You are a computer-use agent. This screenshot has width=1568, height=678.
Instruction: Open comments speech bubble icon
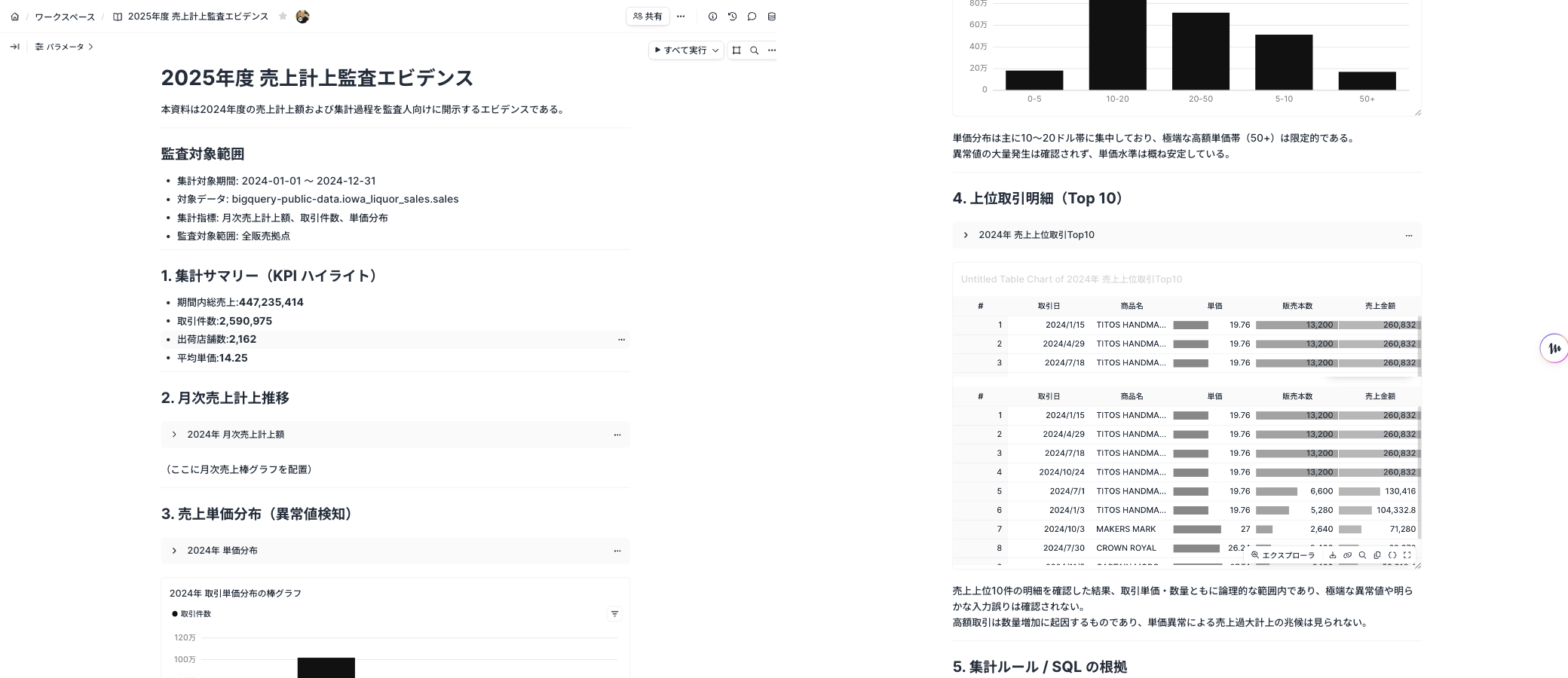point(752,17)
